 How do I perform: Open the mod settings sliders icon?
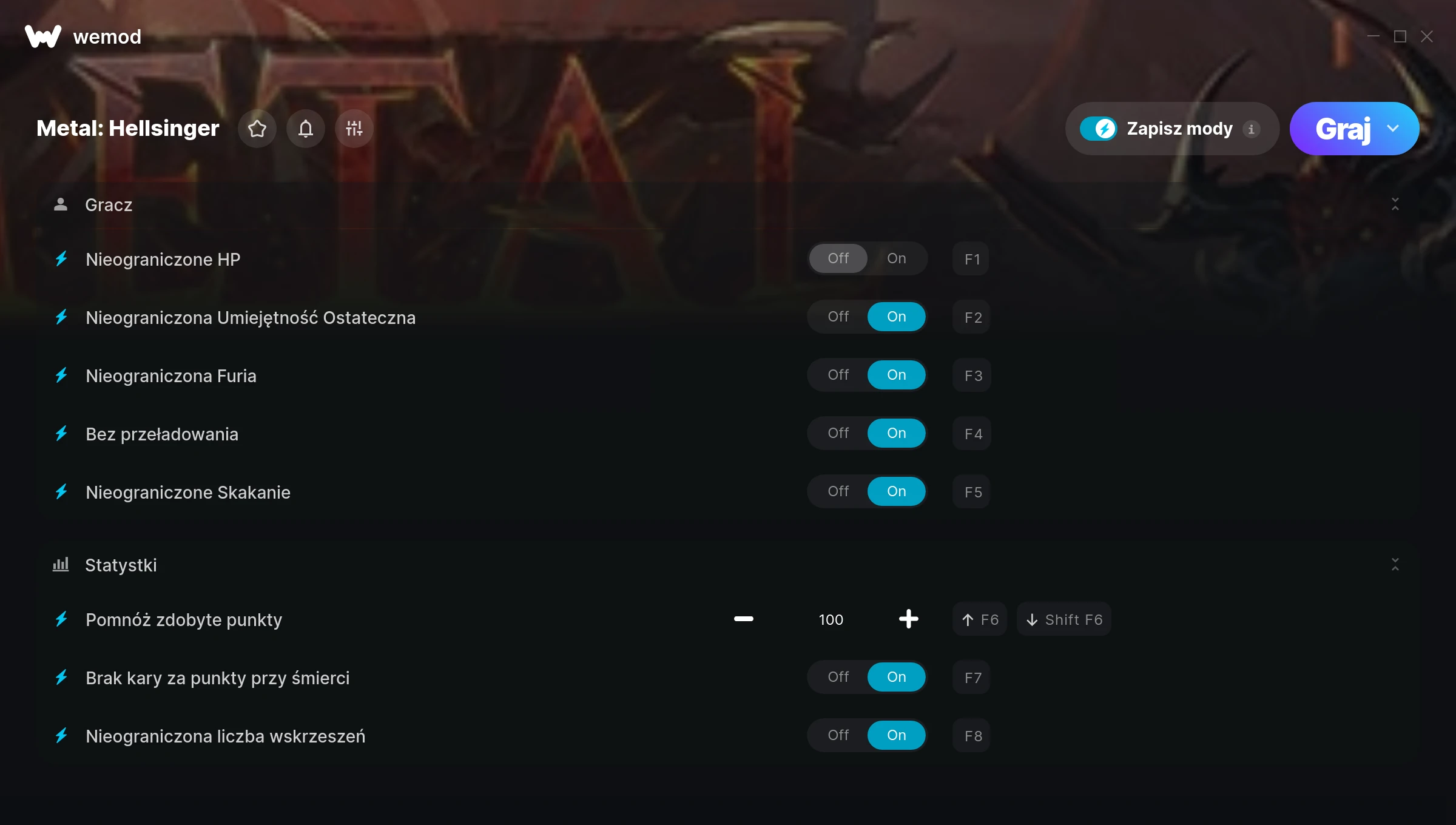pyautogui.click(x=354, y=129)
